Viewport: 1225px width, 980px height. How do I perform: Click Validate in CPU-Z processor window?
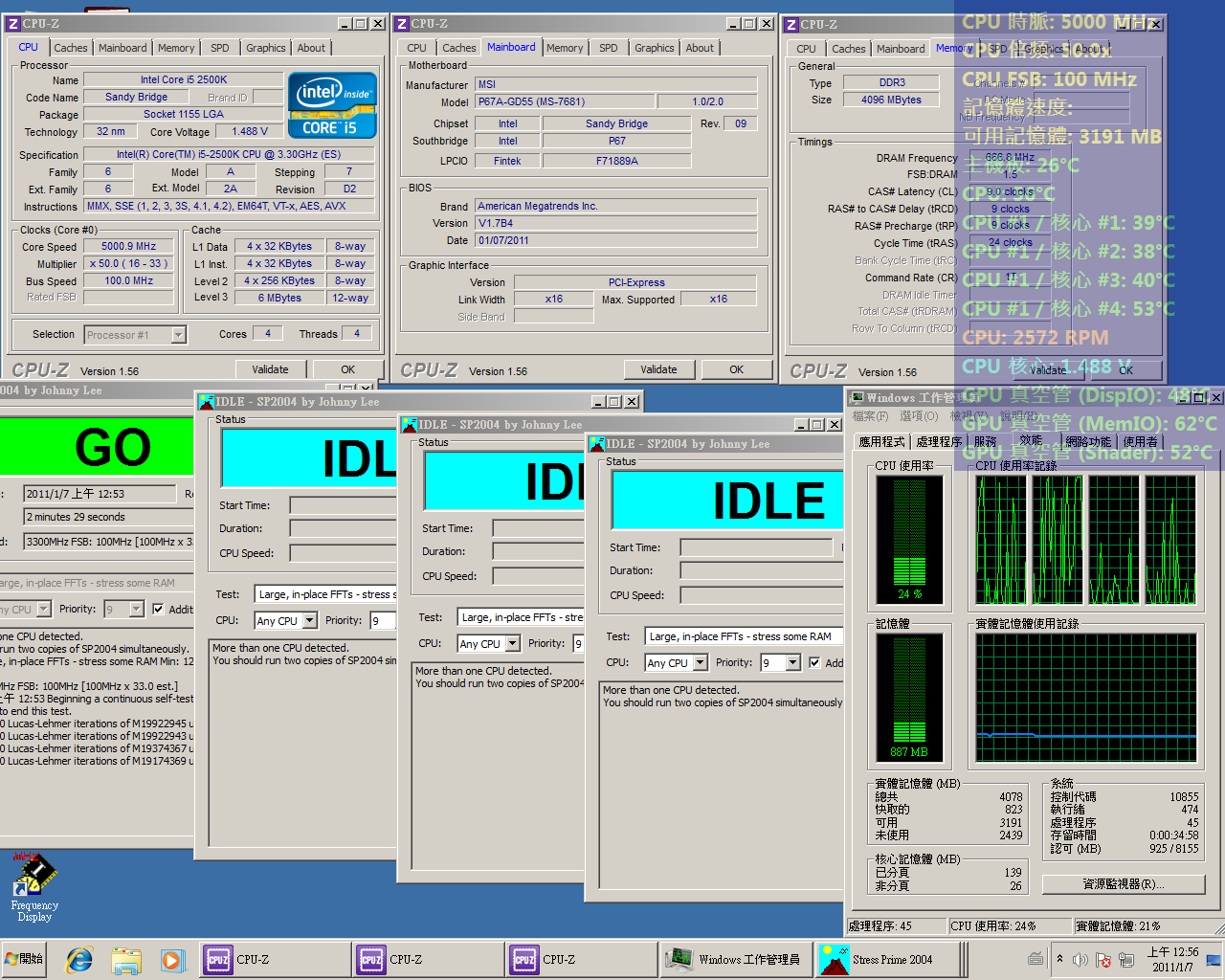click(x=270, y=369)
